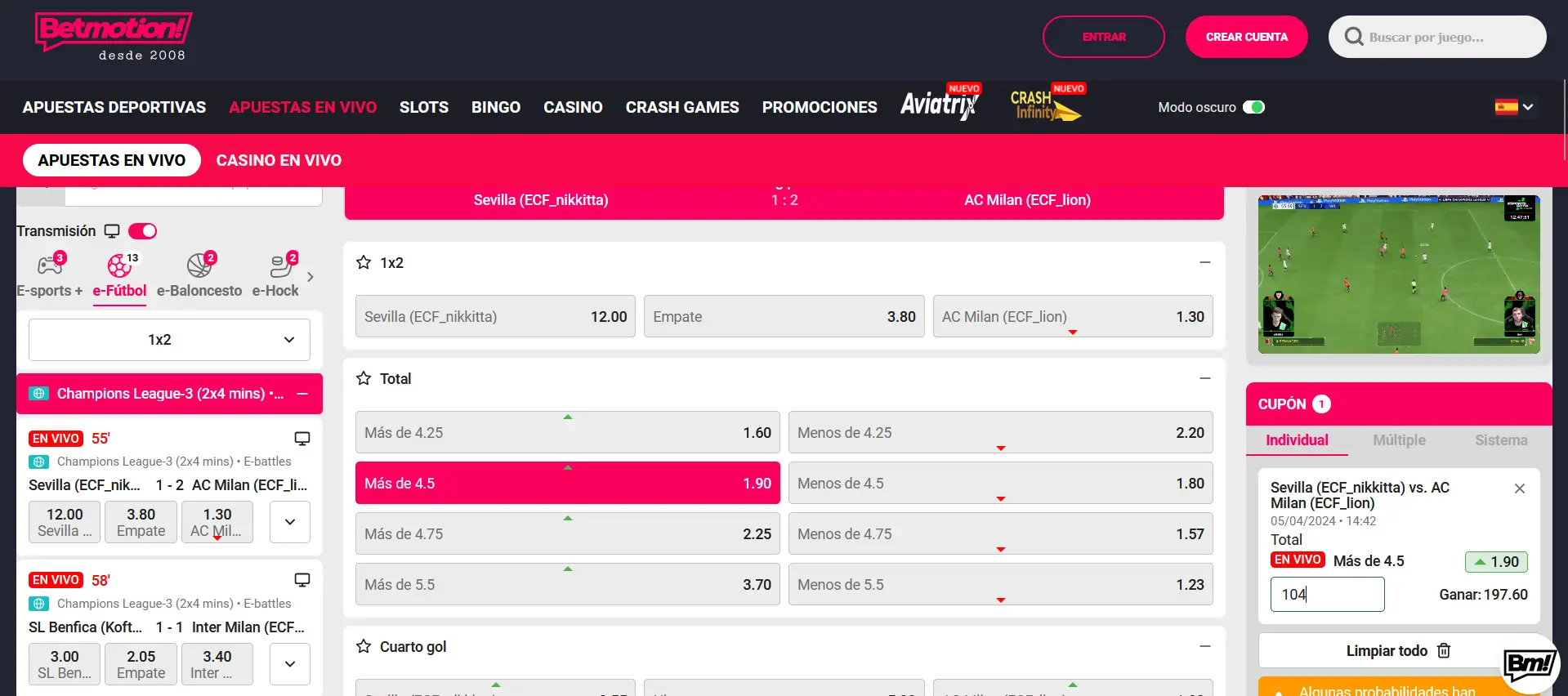
Task: Open the Bm! chat bubble icon
Action: (1530, 663)
